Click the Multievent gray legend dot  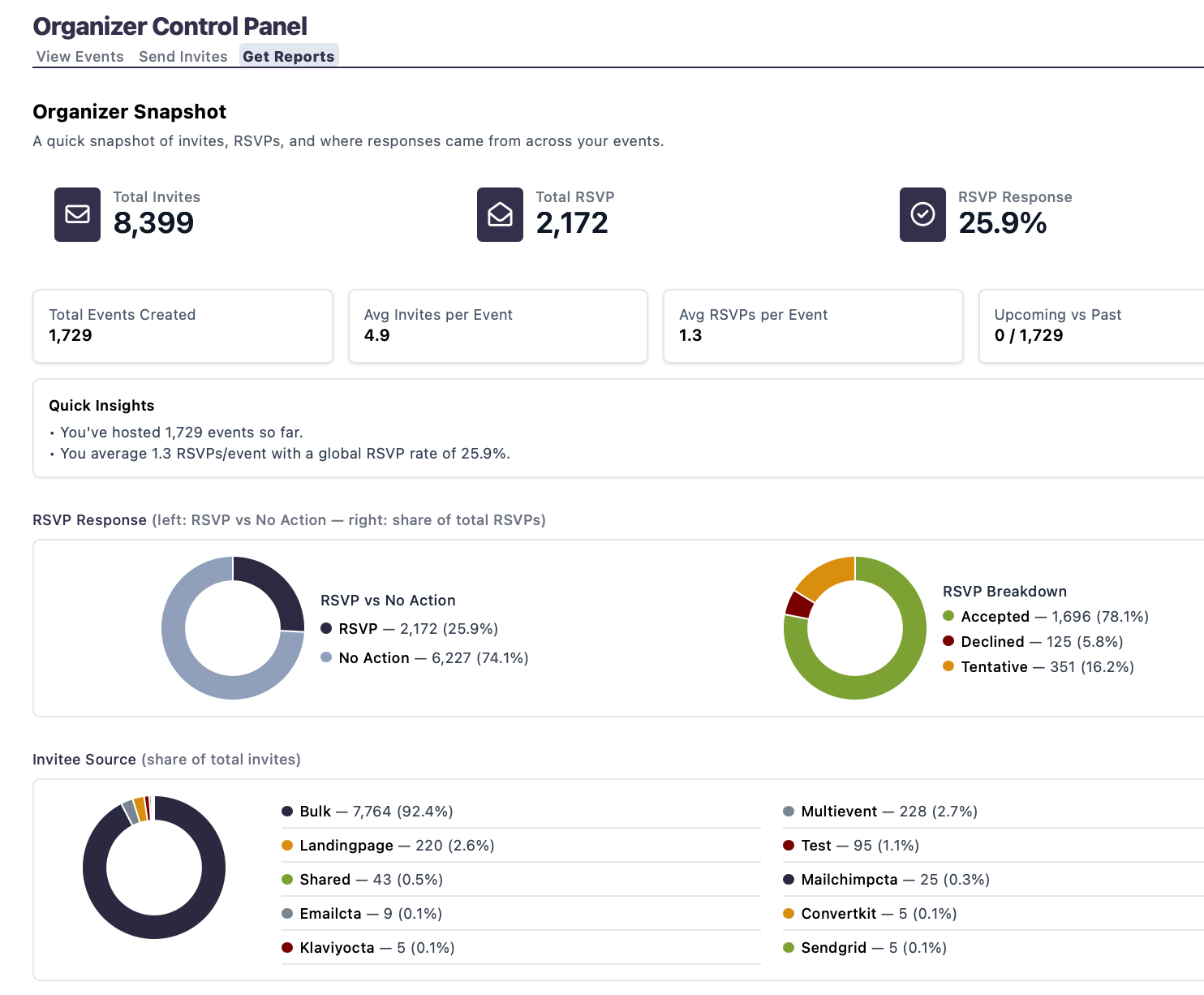pyautogui.click(x=789, y=811)
